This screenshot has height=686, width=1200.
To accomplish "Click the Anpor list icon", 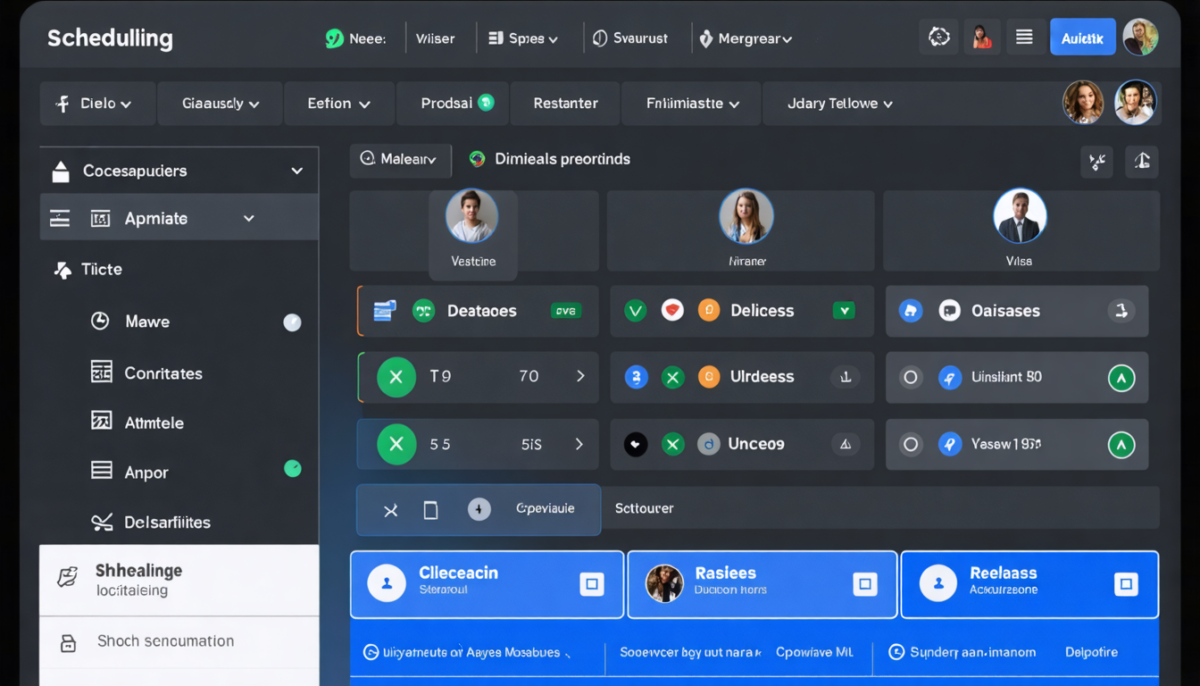I will point(101,470).
